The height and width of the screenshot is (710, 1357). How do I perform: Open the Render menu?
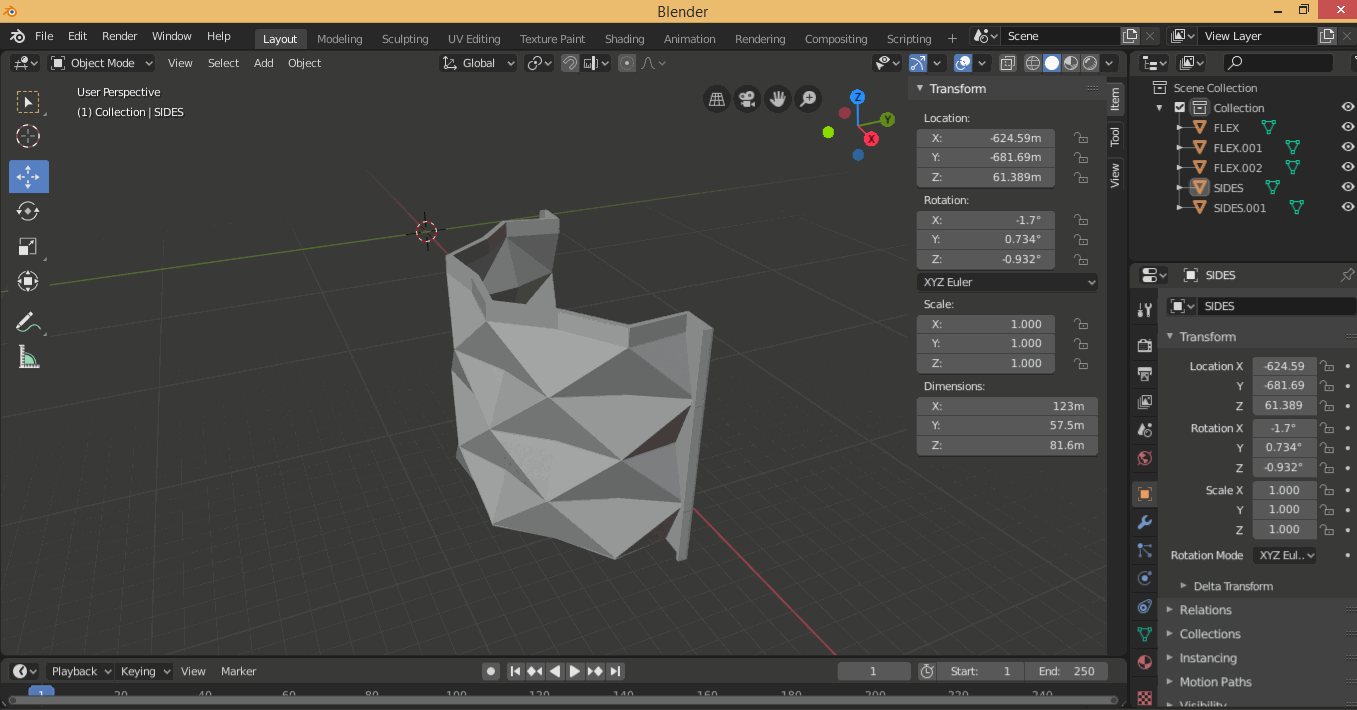pos(119,36)
